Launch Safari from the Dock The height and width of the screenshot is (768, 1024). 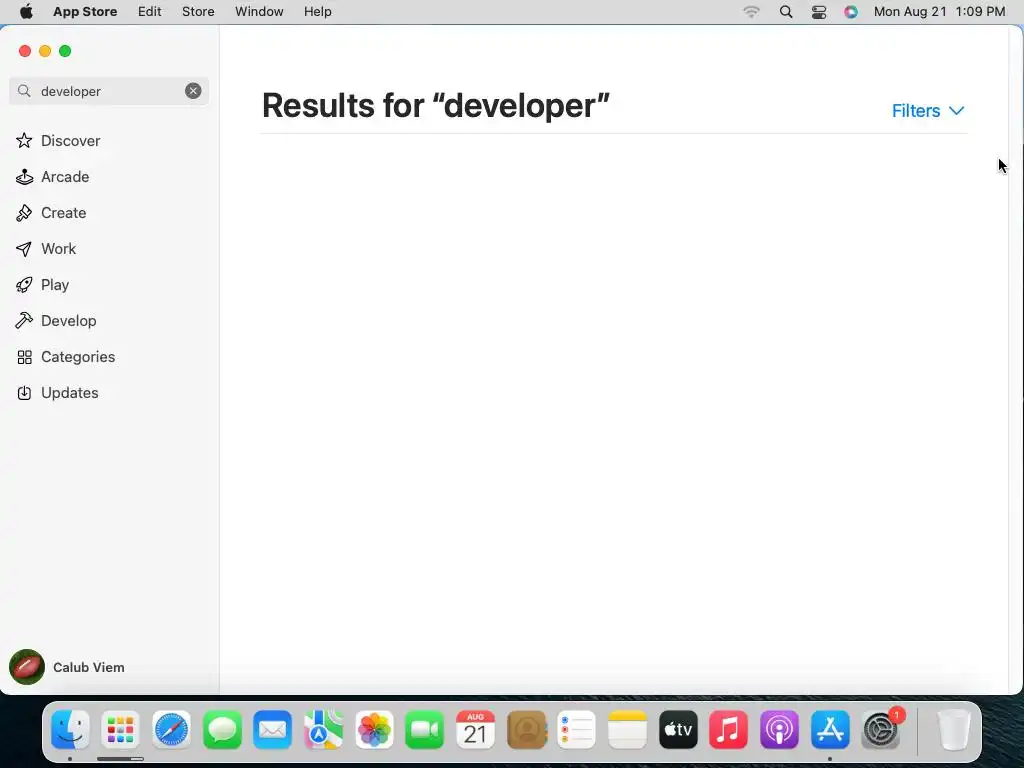click(x=171, y=729)
